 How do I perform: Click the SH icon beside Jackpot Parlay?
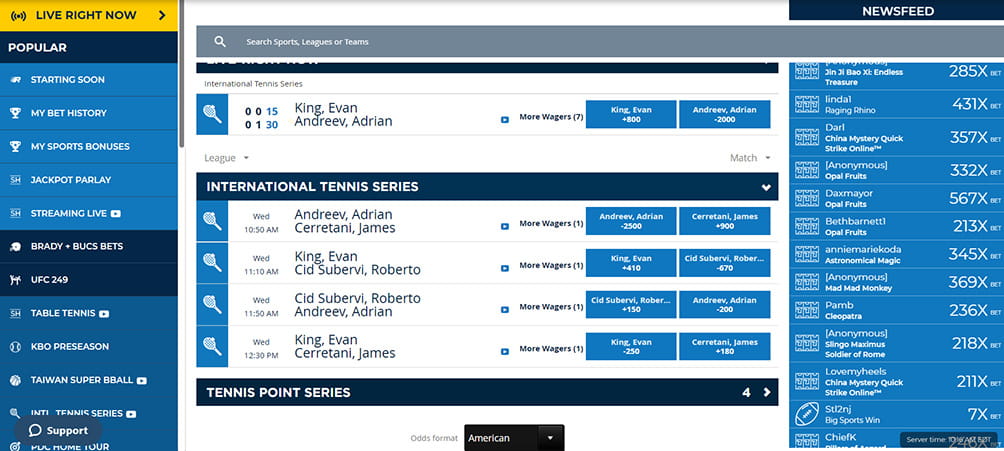(x=15, y=180)
